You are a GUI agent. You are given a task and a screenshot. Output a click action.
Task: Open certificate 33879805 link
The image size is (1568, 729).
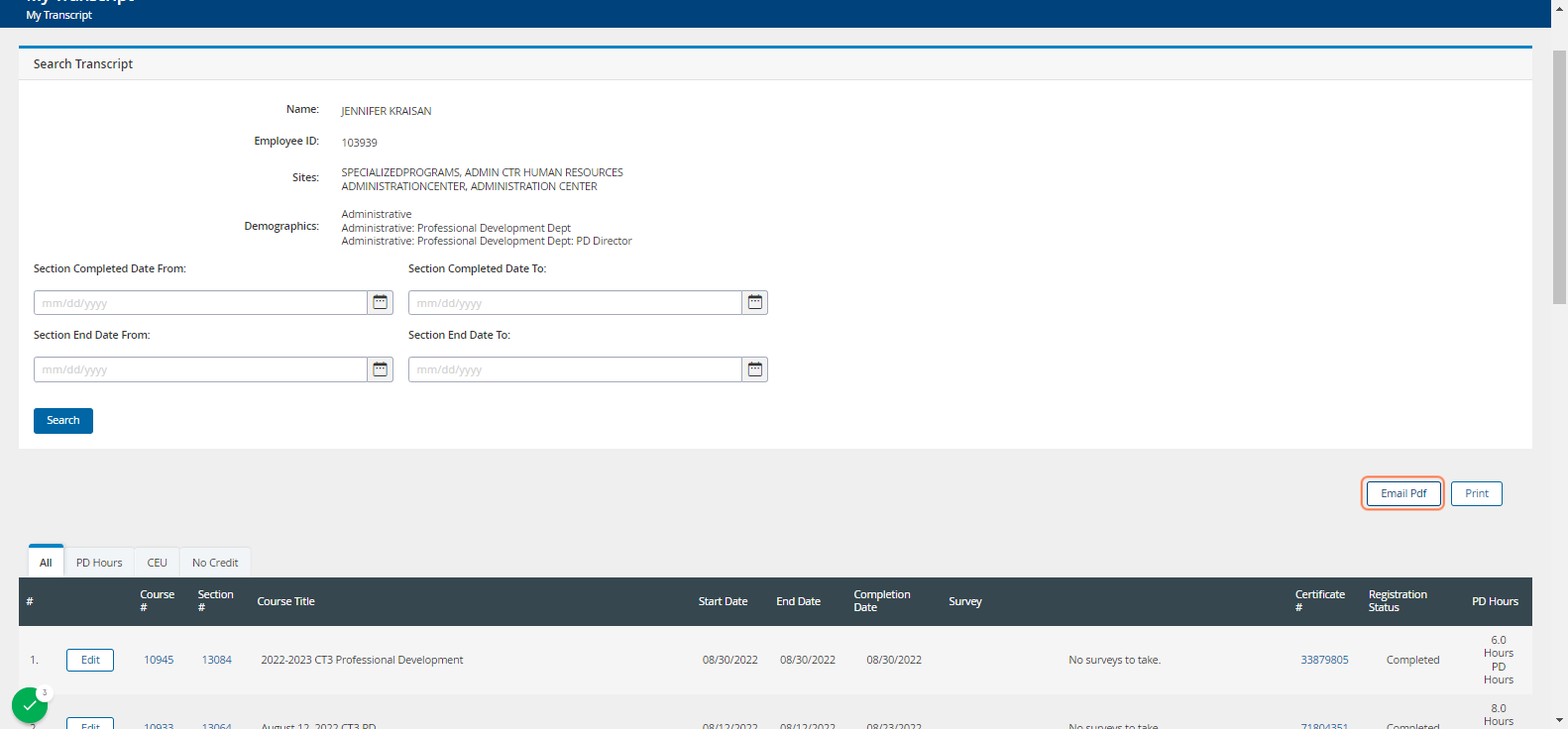click(x=1324, y=660)
